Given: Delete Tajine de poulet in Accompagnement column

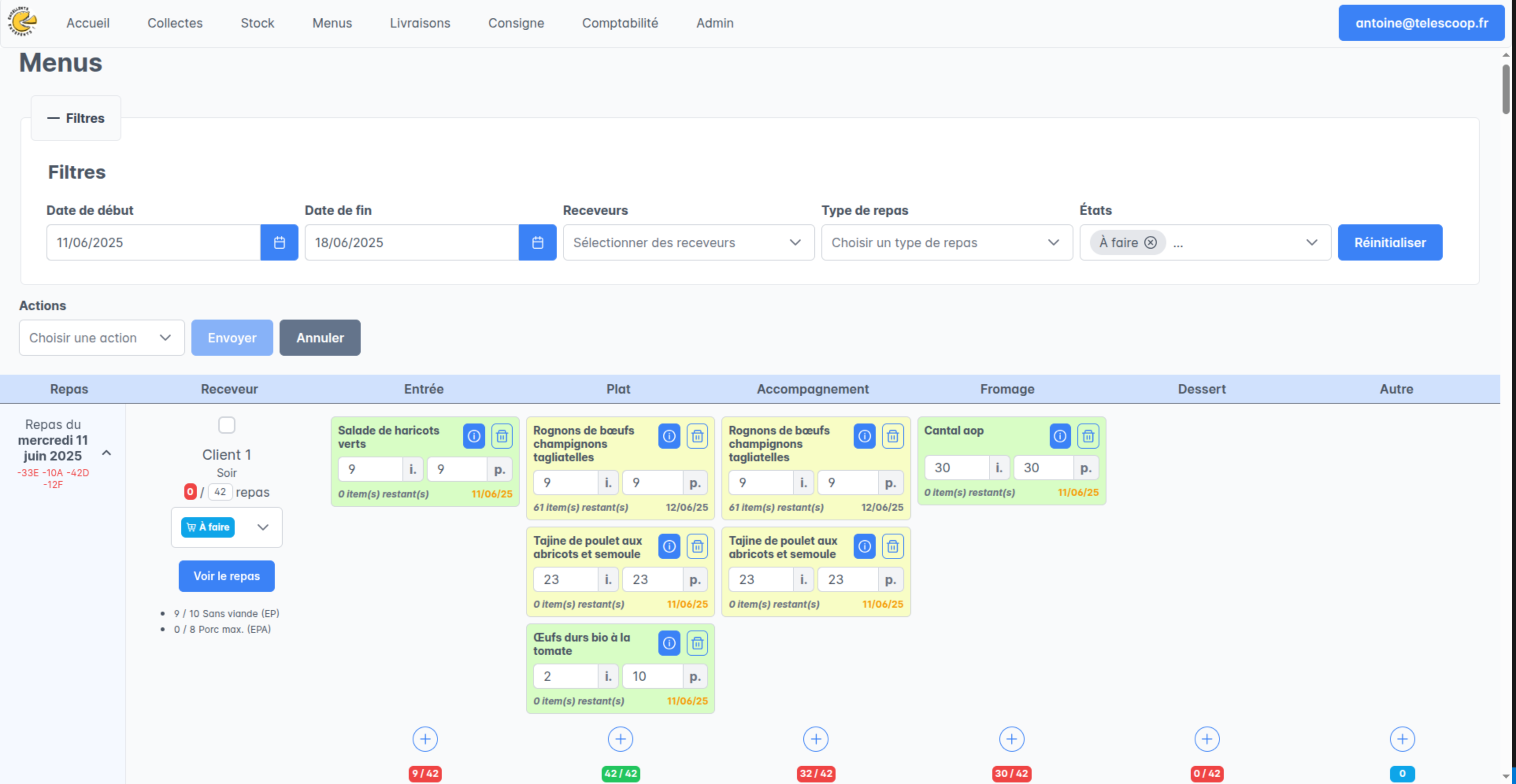Looking at the screenshot, I should click(x=892, y=546).
